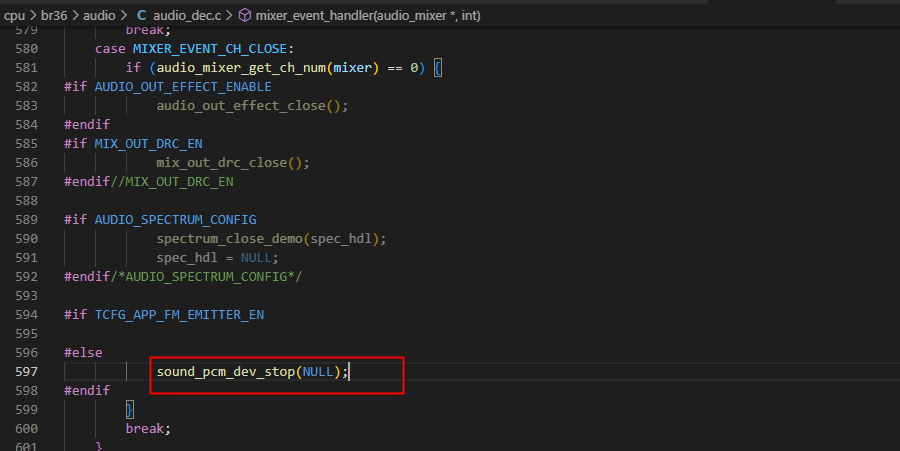This screenshot has width=900, height=451.
Task: Open the br36 breadcrumb folder
Action: (54, 15)
